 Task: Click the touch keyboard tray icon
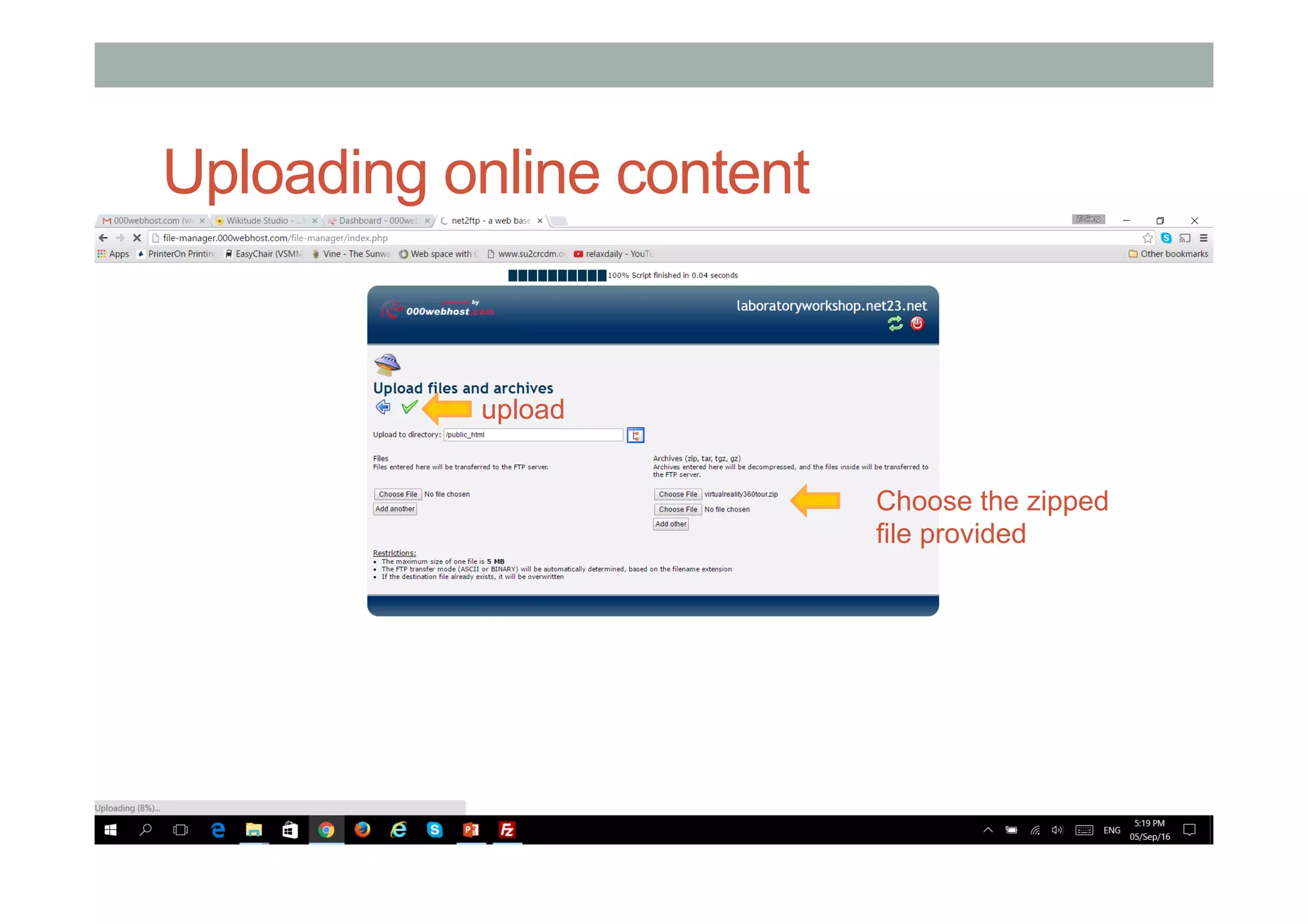tap(1084, 830)
